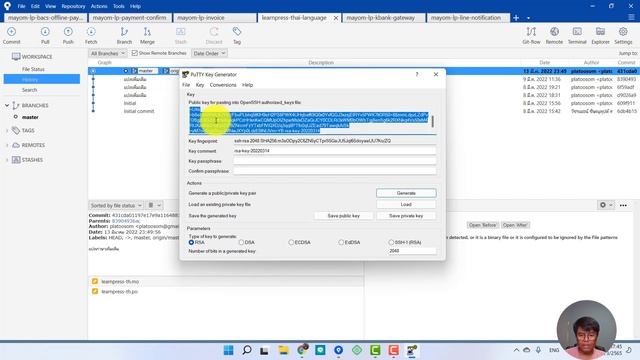640x360 pixels.
Task: Click the Fetch toolbar icon
Action: tap(91, 35)
